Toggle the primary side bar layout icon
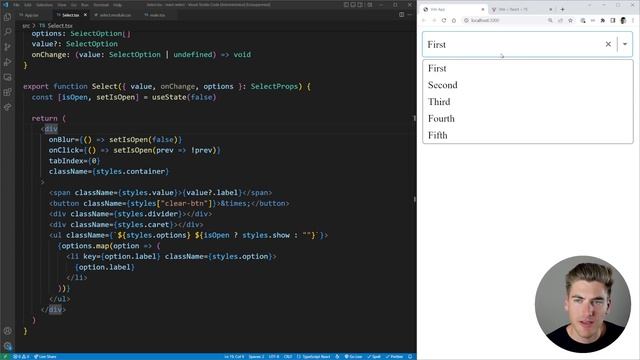Screen dimensions: 640x360 [x=346, y=5]
